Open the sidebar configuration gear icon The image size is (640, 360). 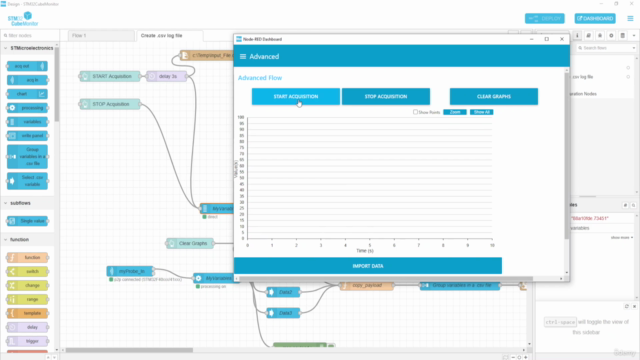[x=611, y=36]
